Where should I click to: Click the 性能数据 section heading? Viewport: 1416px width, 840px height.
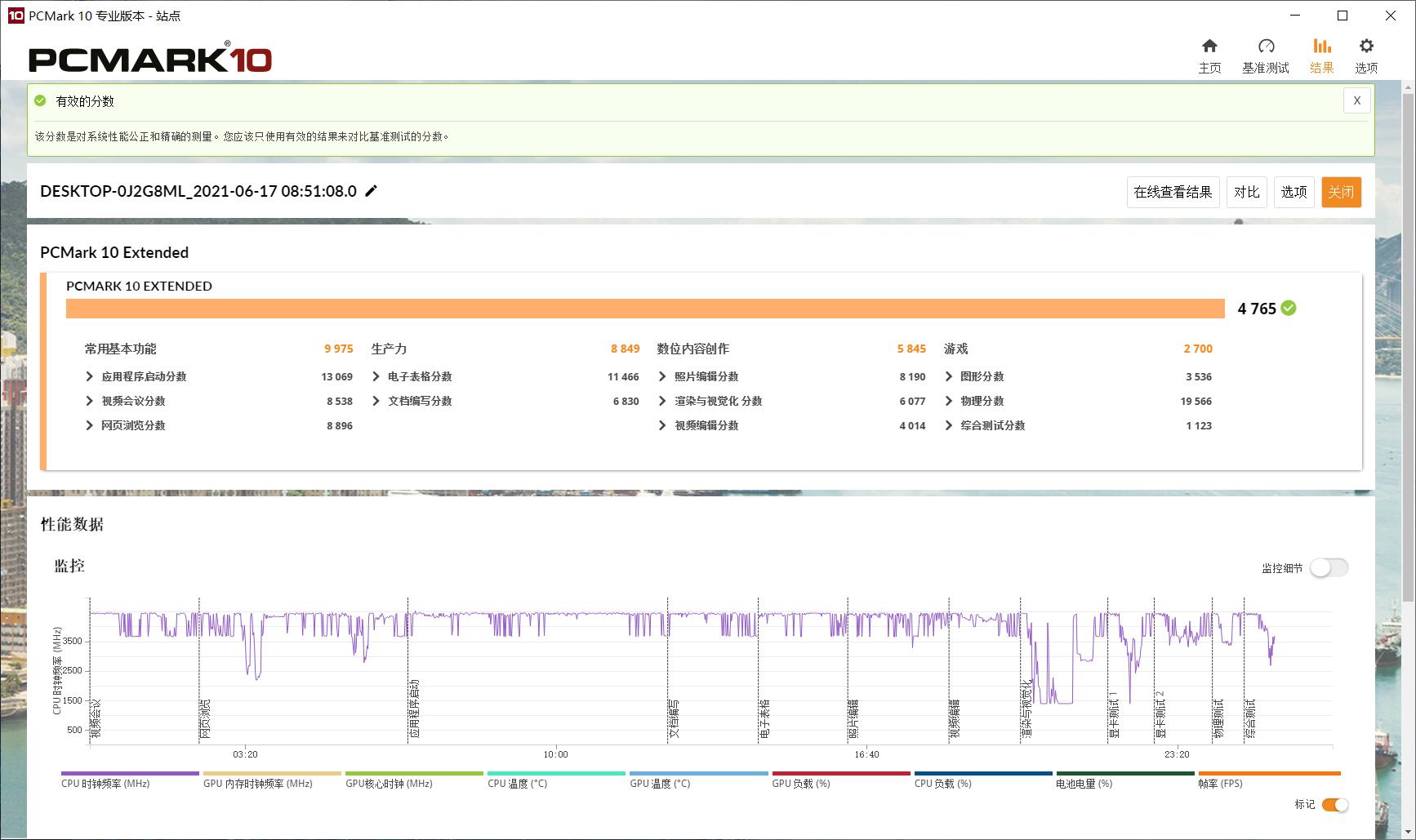point(72,524)
